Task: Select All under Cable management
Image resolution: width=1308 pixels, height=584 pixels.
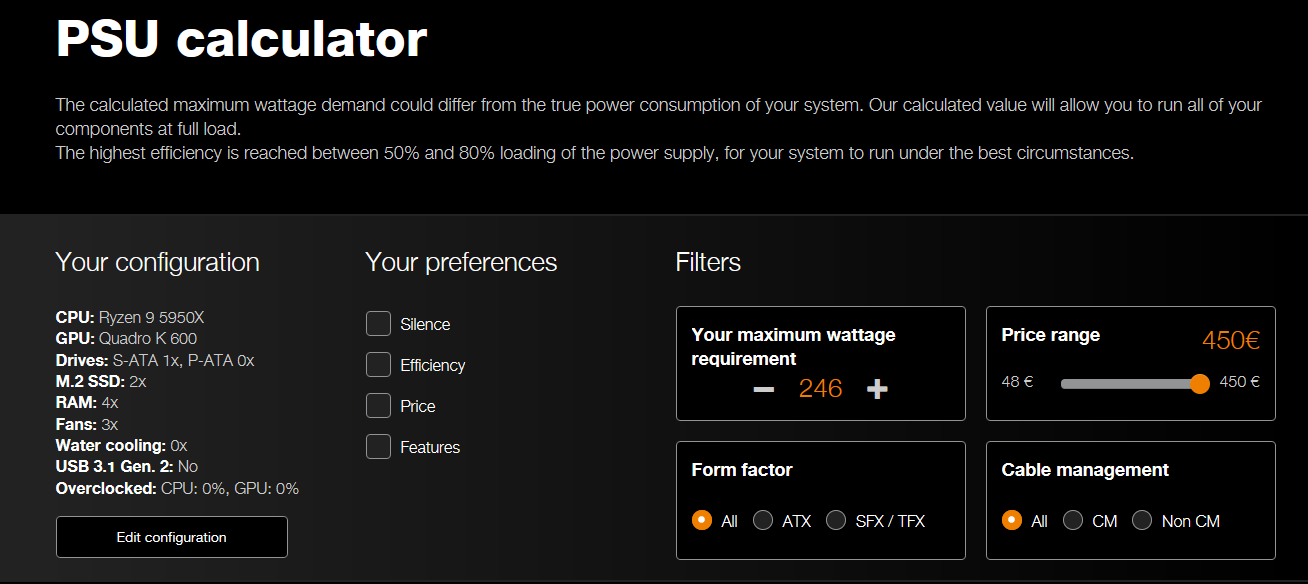Action: [1012, 521]
